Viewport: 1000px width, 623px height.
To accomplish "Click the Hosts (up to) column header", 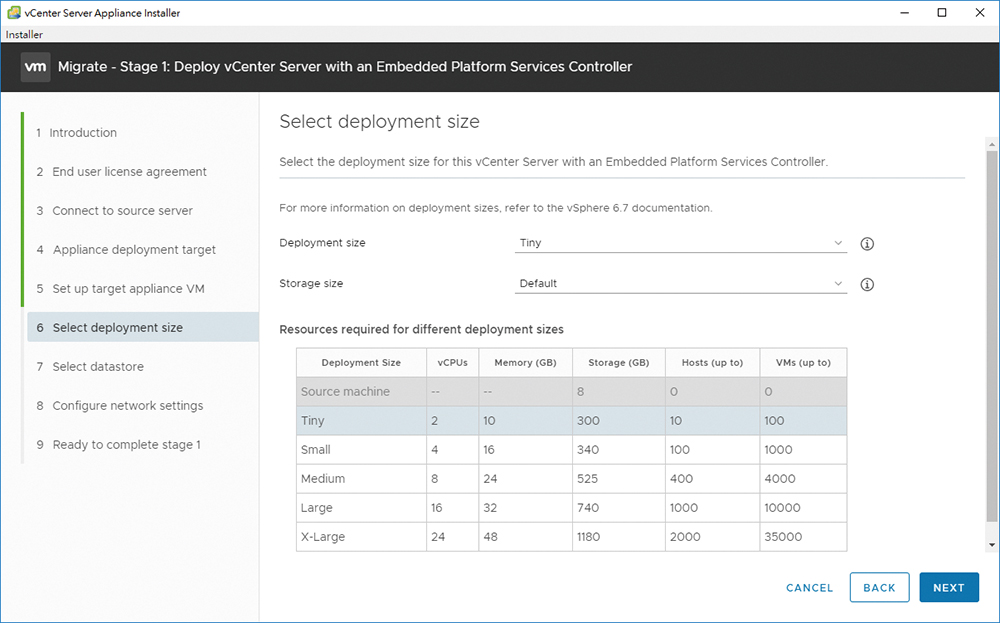I will point(712,363).
